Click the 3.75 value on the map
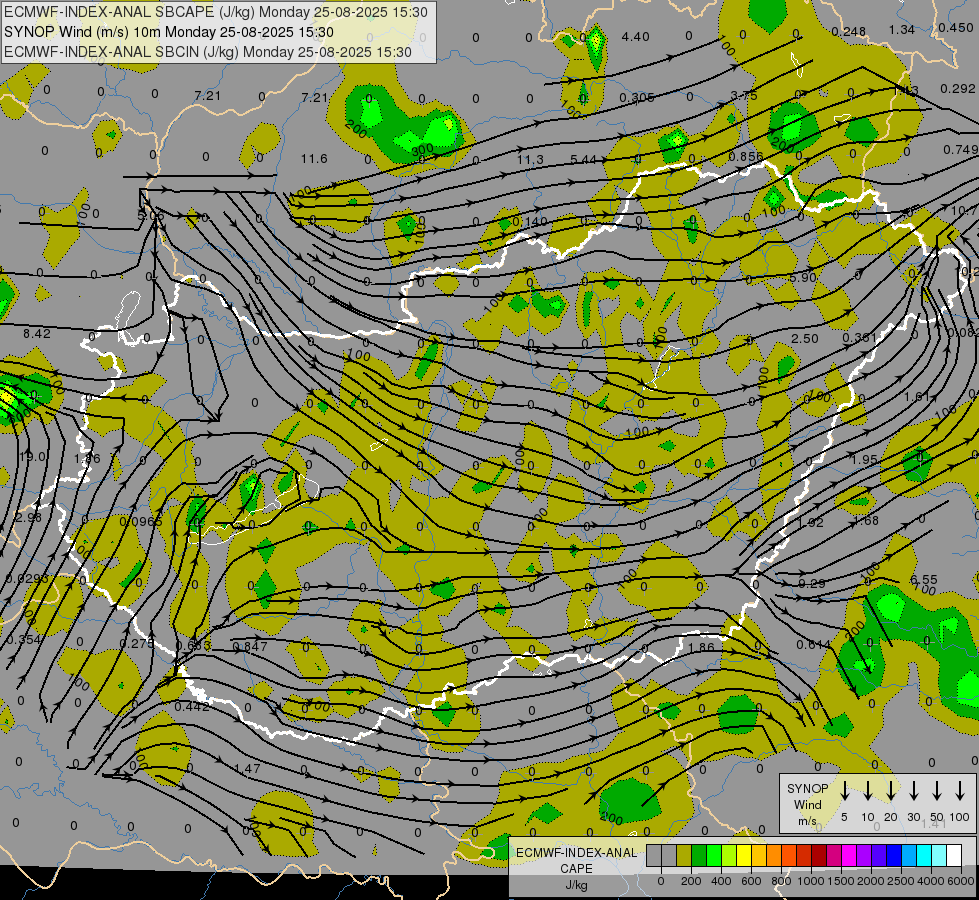 pos(744,96)
